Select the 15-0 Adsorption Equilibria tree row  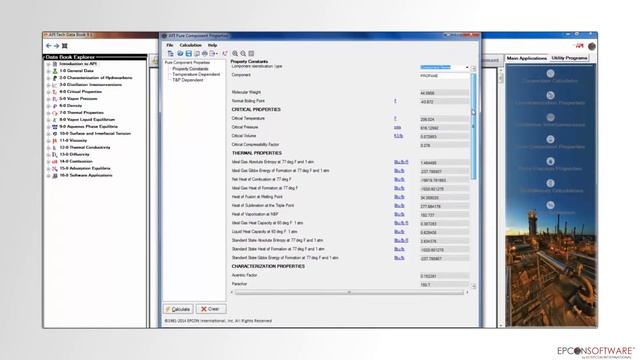(85, 168)
